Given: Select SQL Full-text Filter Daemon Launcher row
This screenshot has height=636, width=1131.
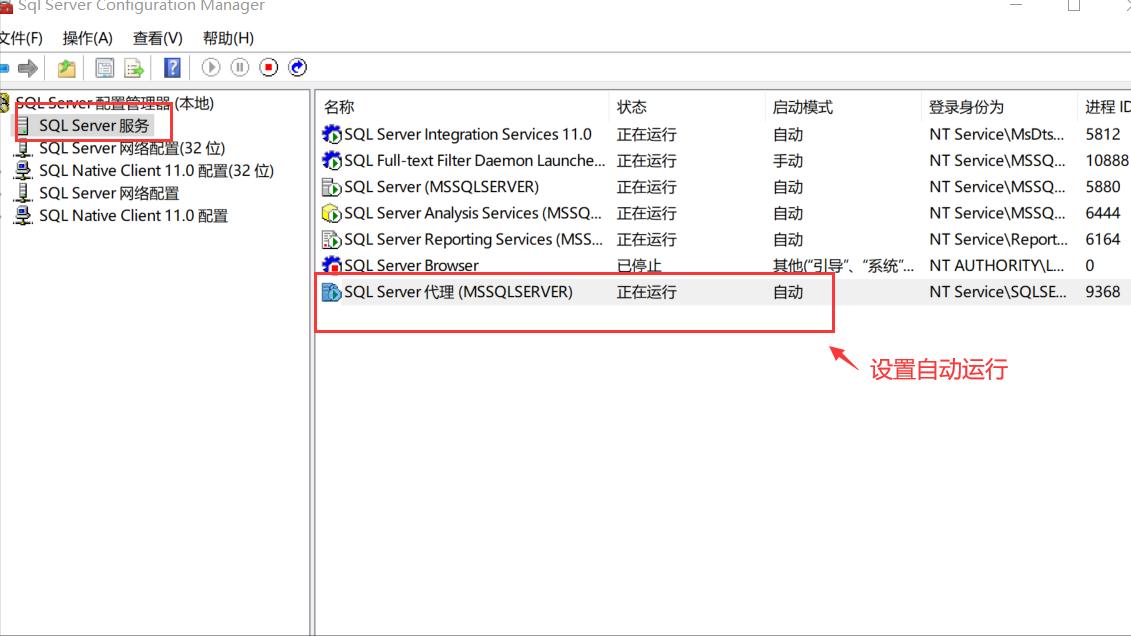Looking at the screenshot, I should 723,161.
